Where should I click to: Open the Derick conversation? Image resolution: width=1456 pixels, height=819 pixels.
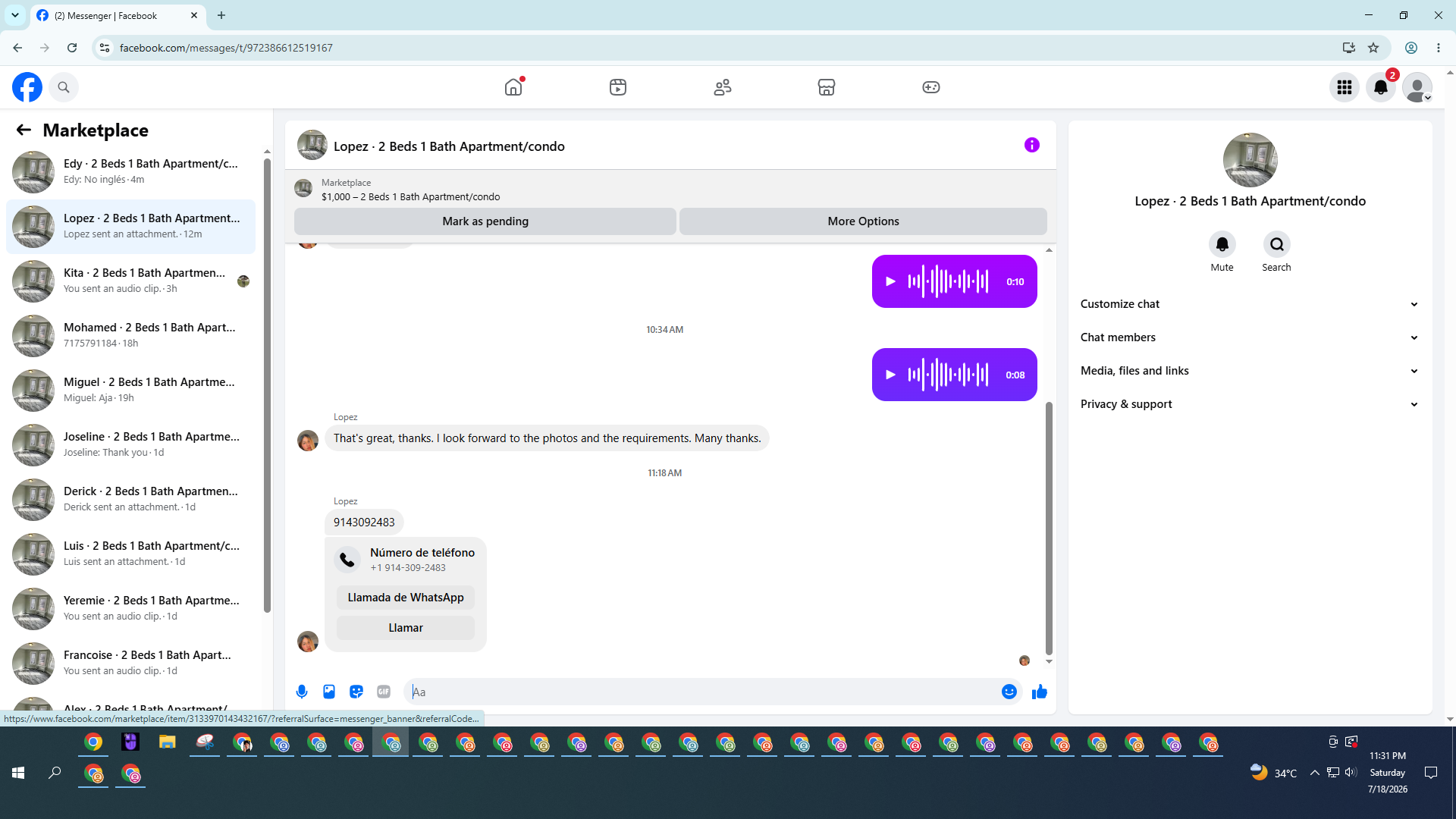tap(131, 500)
